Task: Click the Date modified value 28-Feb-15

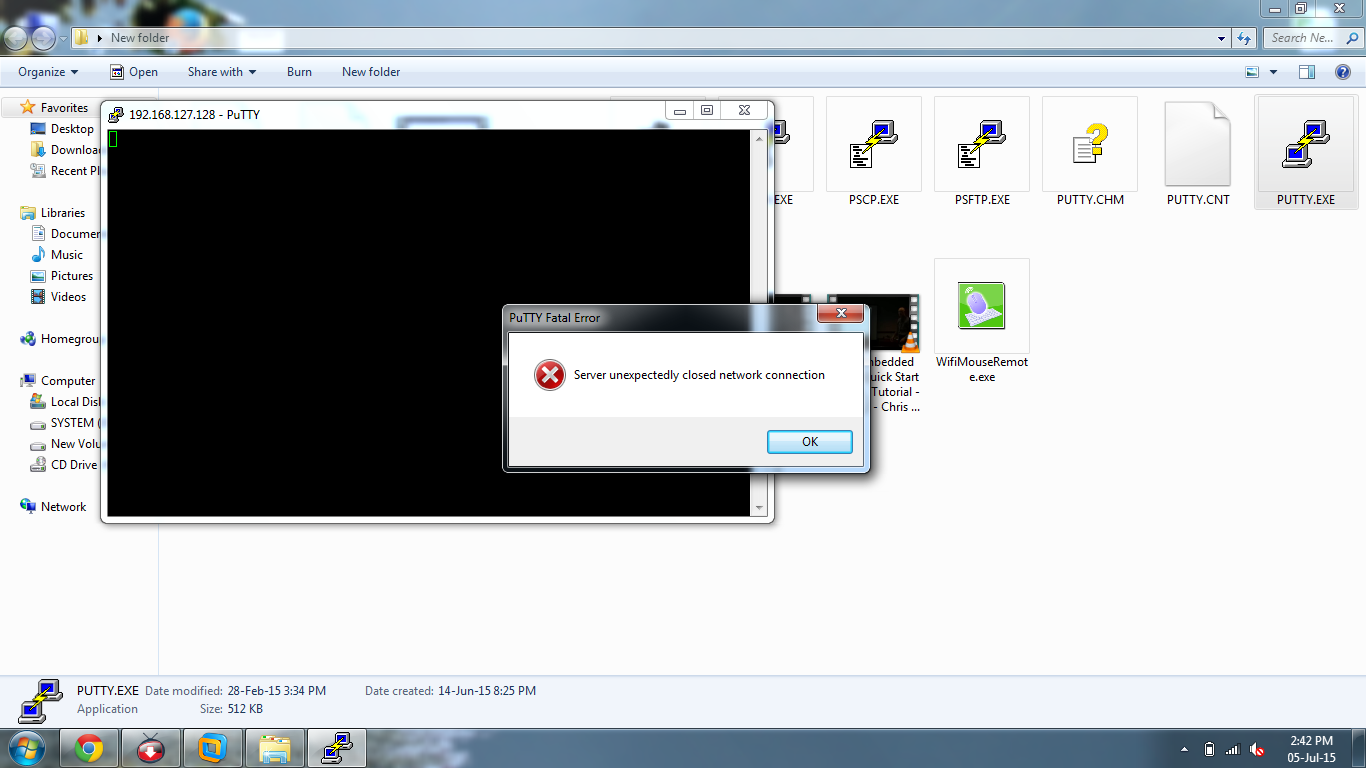Action: coord(275,691)
